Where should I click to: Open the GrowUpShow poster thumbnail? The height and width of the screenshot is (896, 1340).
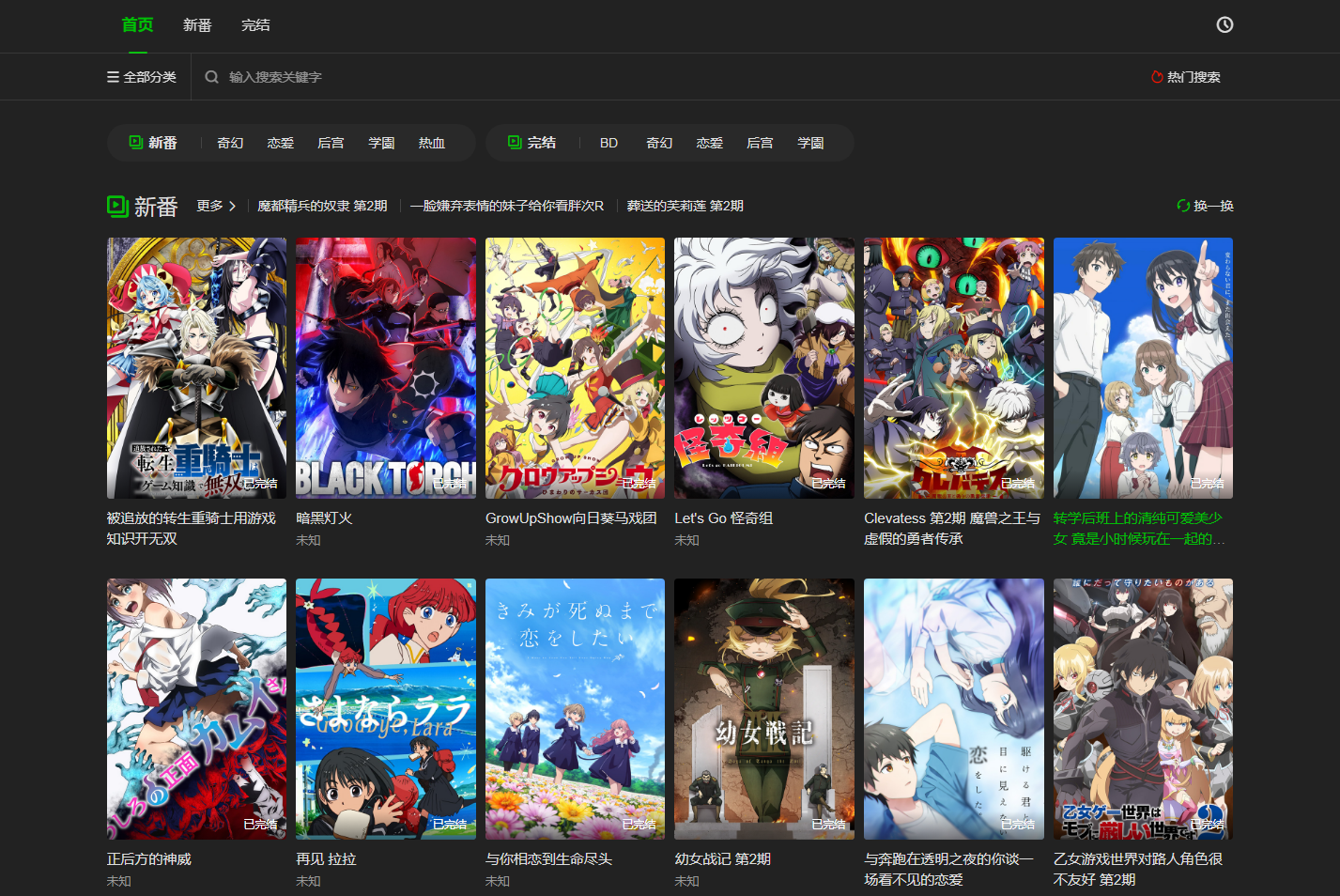coord(575,368)
